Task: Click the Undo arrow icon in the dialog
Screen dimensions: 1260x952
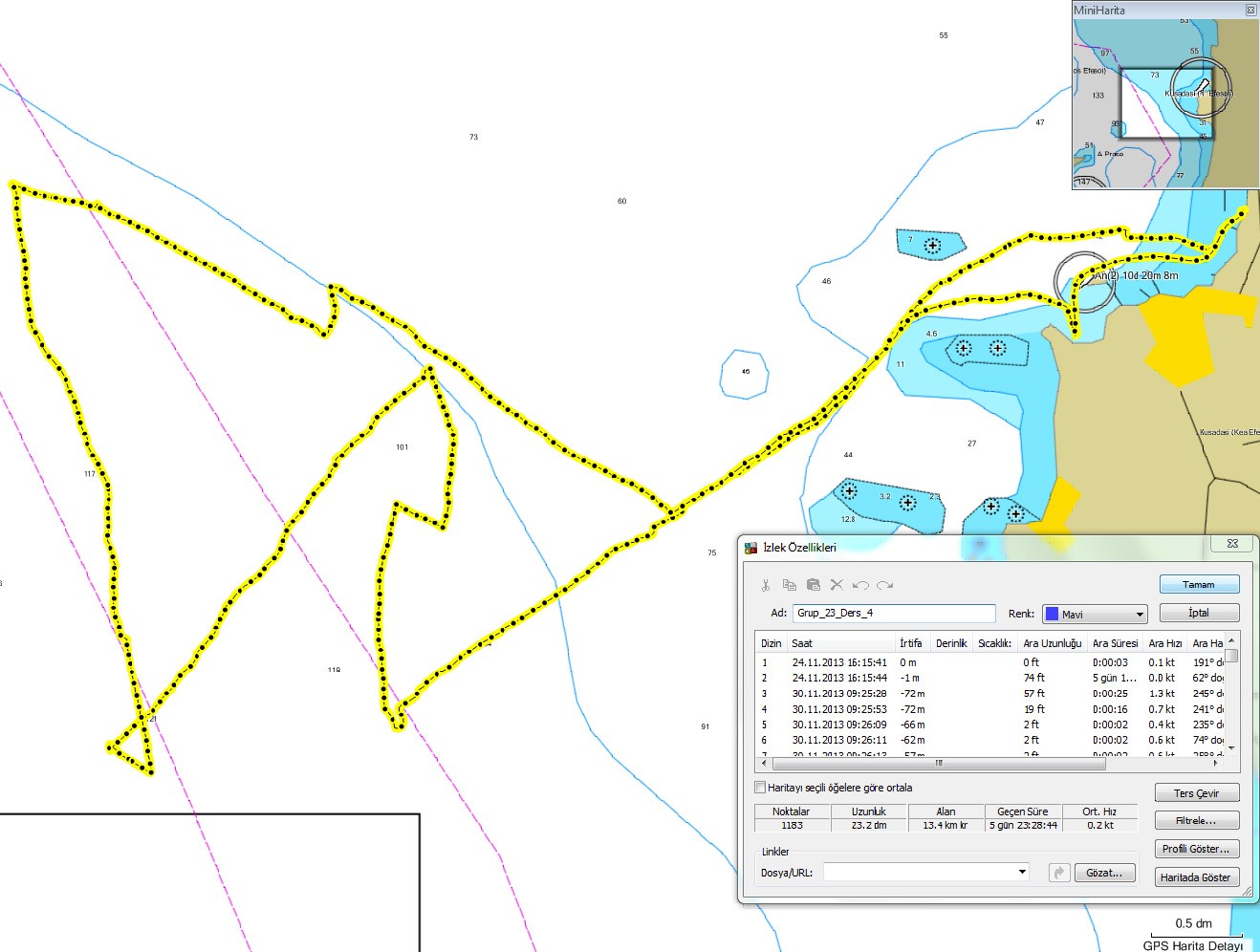Action: click(x=860, y=585)
